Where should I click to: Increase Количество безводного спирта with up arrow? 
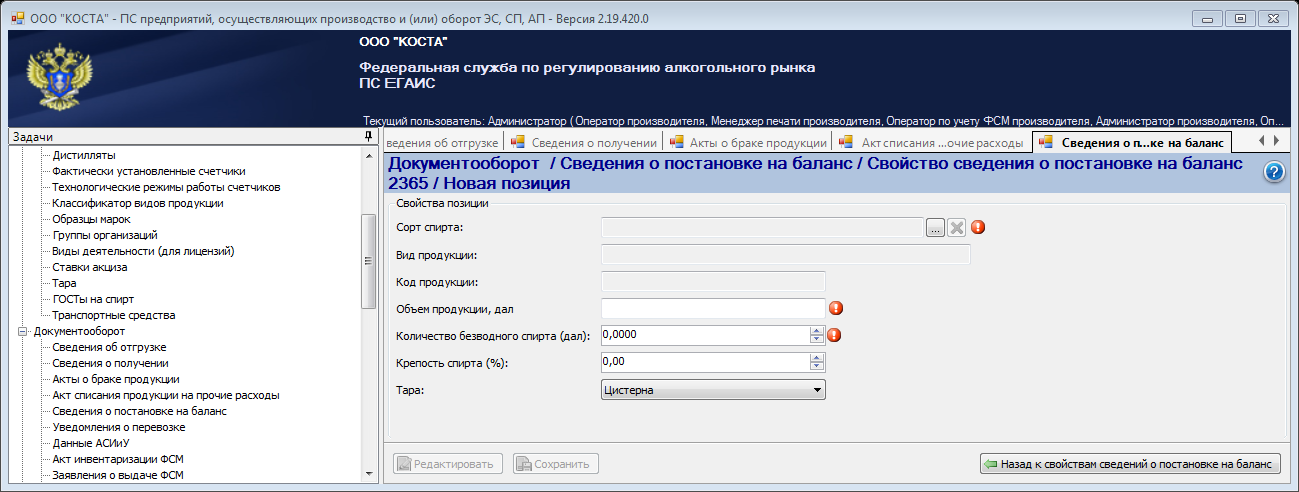(x=816, y=331)
